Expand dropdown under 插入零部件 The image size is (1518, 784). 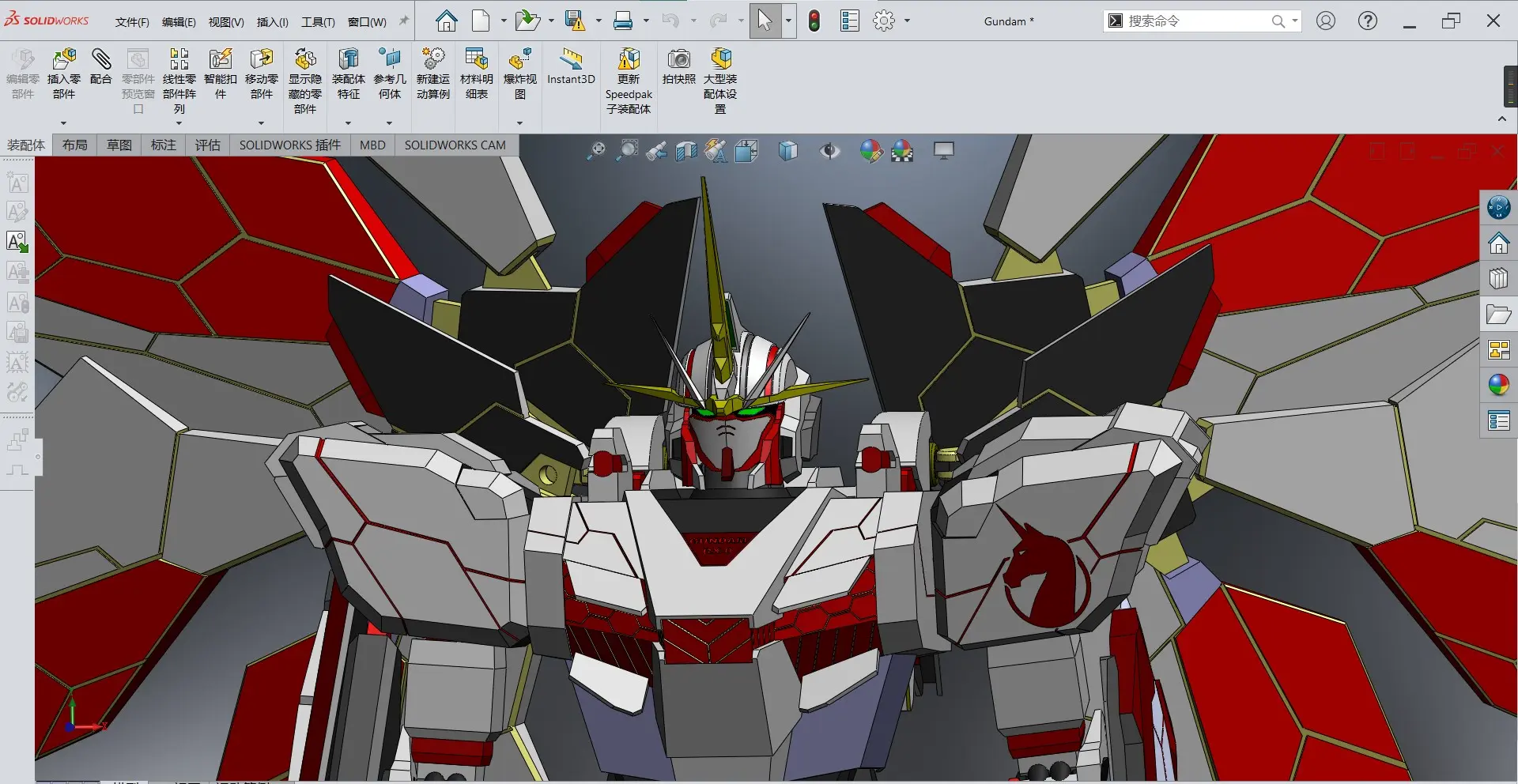(63, 123)
